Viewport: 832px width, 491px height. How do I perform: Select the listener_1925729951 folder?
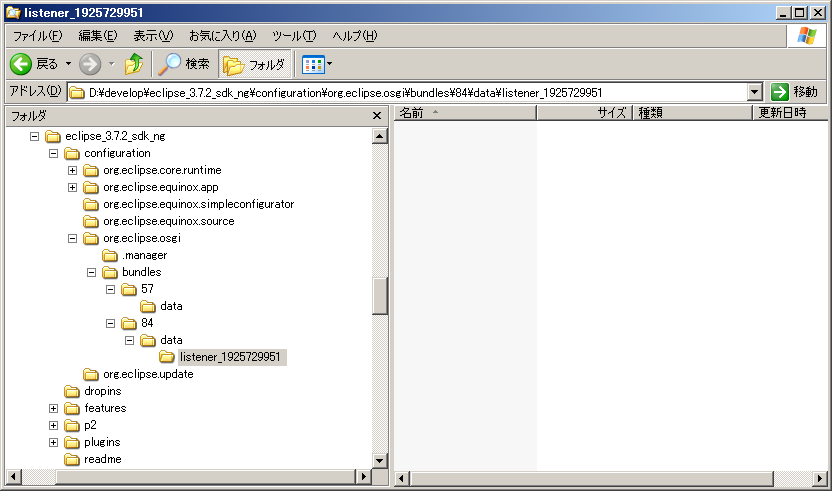(x=230, y=357)
